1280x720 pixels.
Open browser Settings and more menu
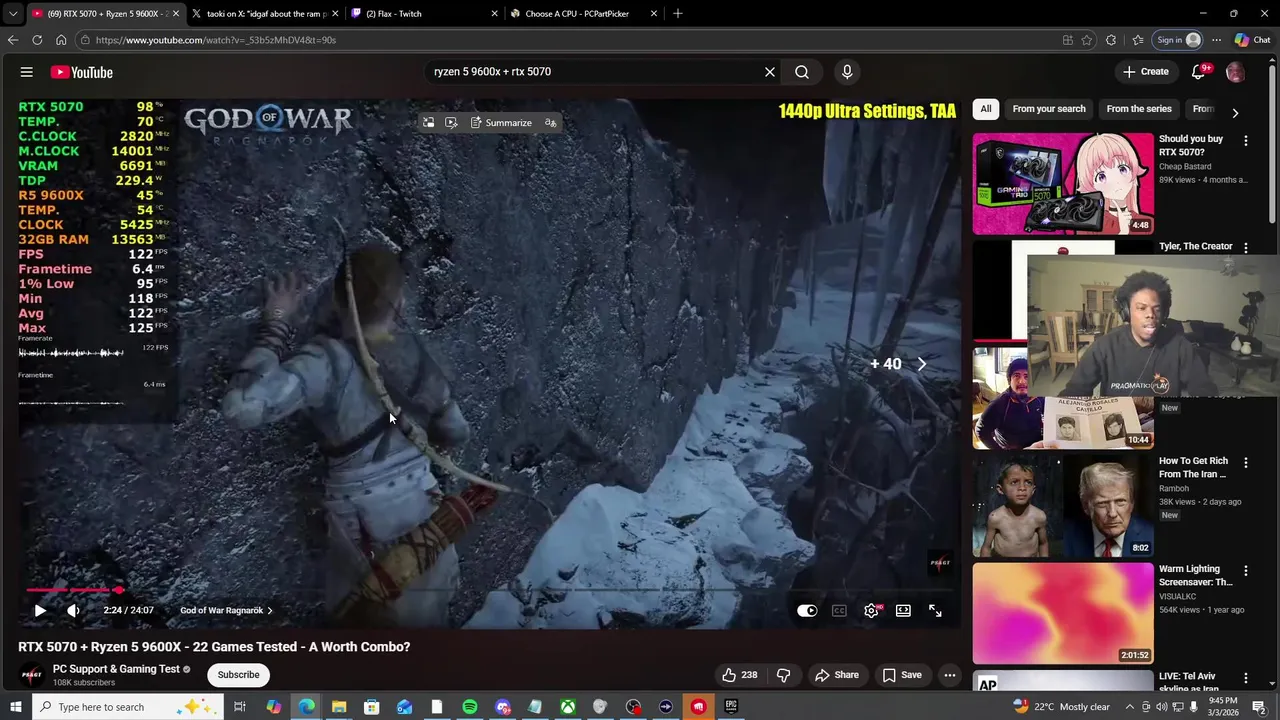coord(1216,40)
